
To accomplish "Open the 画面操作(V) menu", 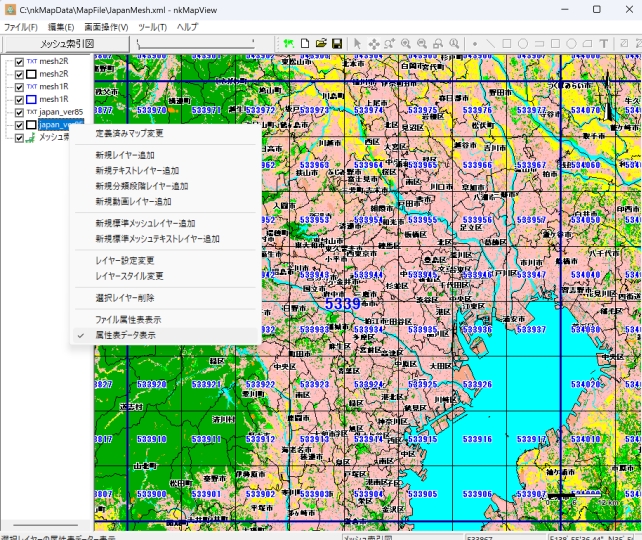I will click(x=106, y=27).
